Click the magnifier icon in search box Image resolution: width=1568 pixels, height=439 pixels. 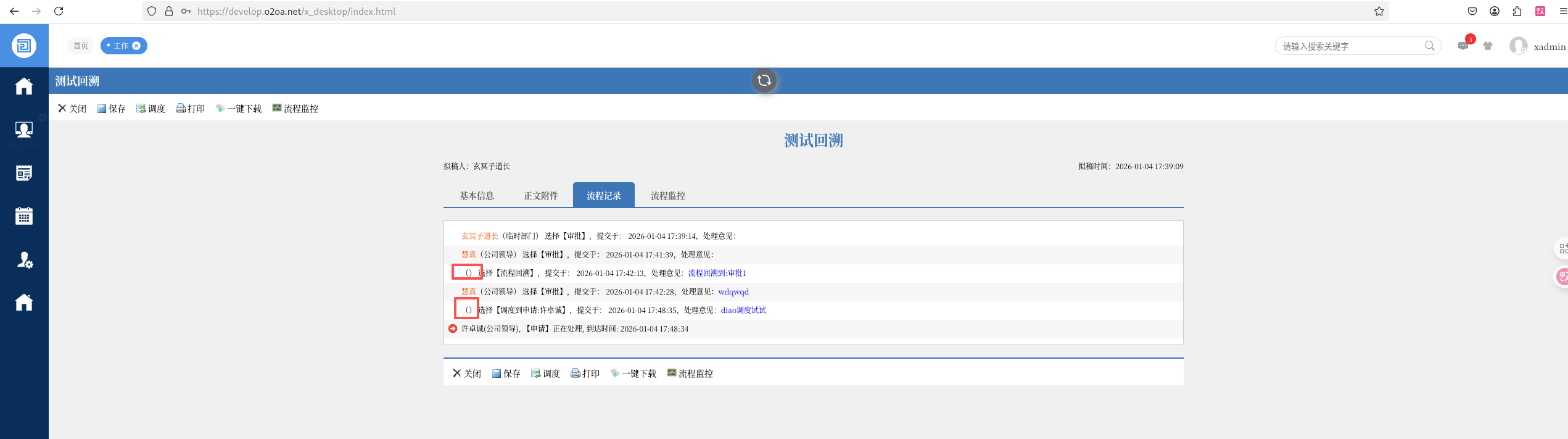coord(1429,46)
